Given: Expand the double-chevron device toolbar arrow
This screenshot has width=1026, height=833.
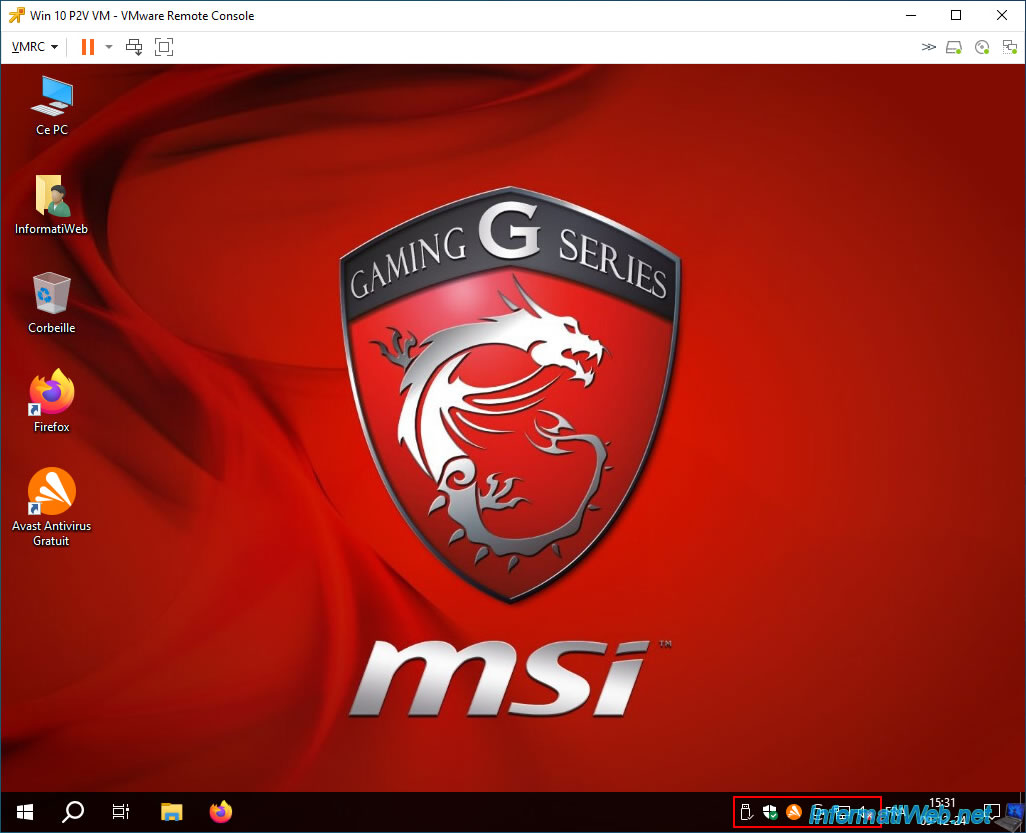Looking at the screenshot, I should (928, 46).
